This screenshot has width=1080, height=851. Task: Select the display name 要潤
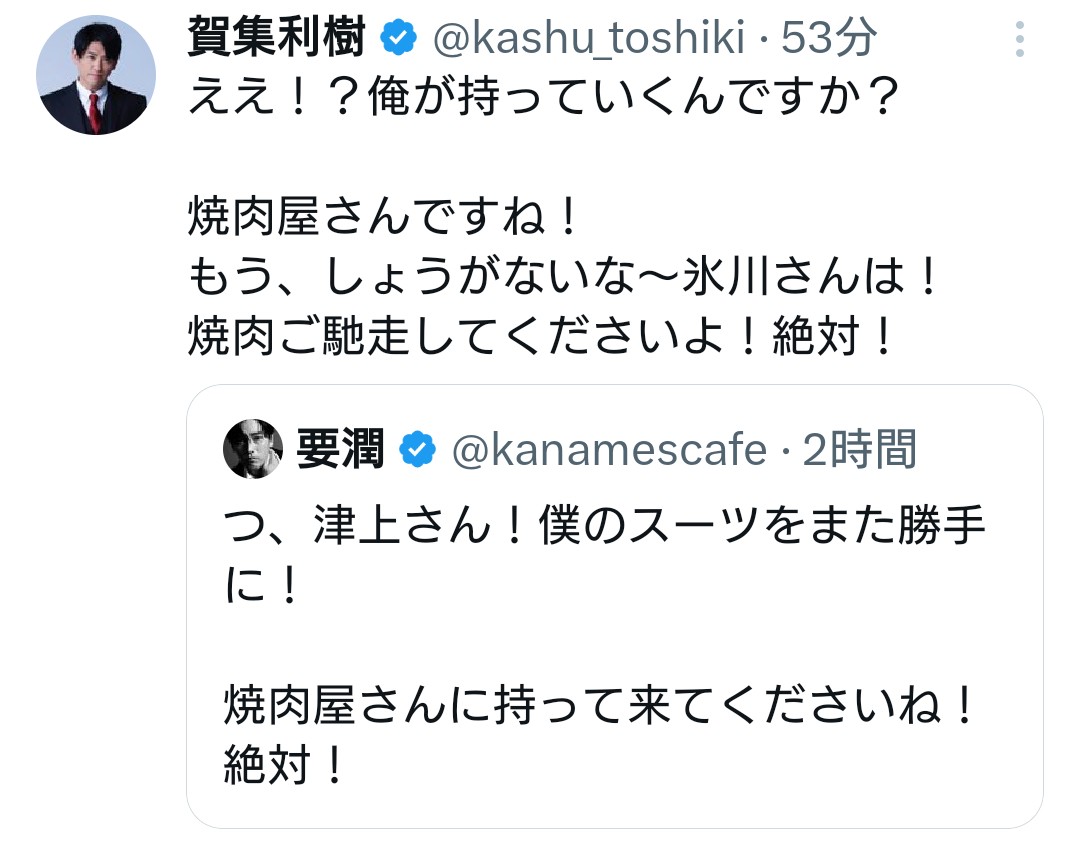340,451
